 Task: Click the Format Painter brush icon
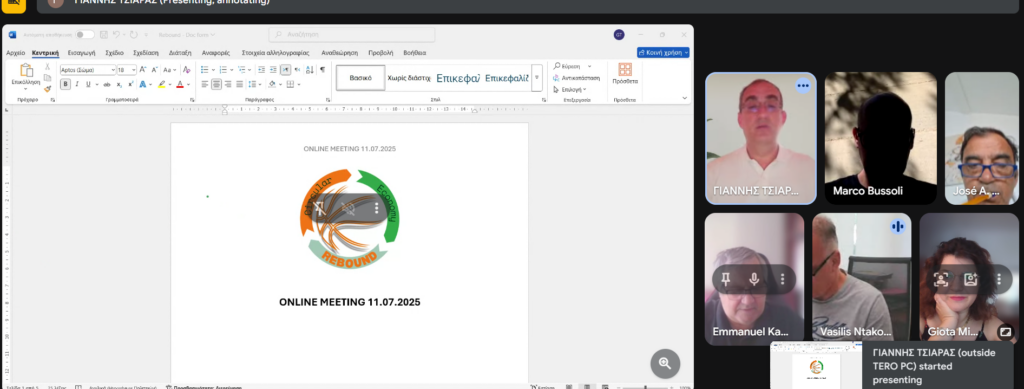coord(47,89)
